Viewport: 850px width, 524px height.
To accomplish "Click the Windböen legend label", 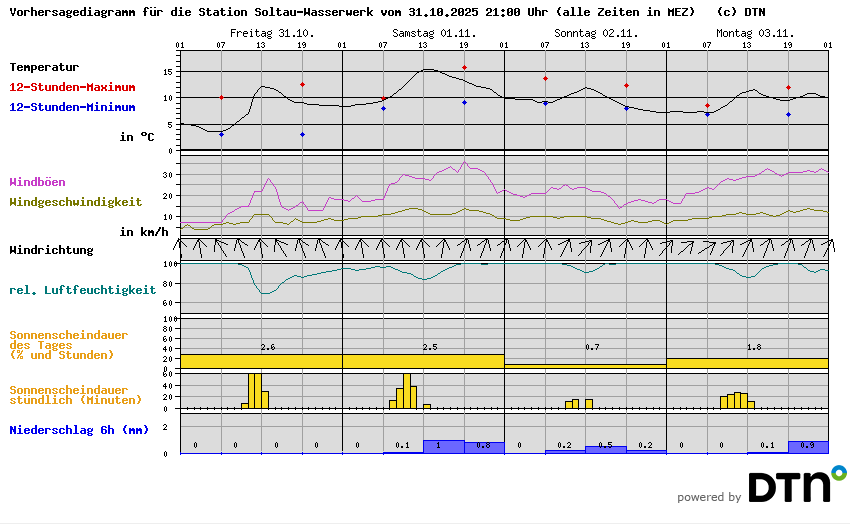I will tap(37, 182).
